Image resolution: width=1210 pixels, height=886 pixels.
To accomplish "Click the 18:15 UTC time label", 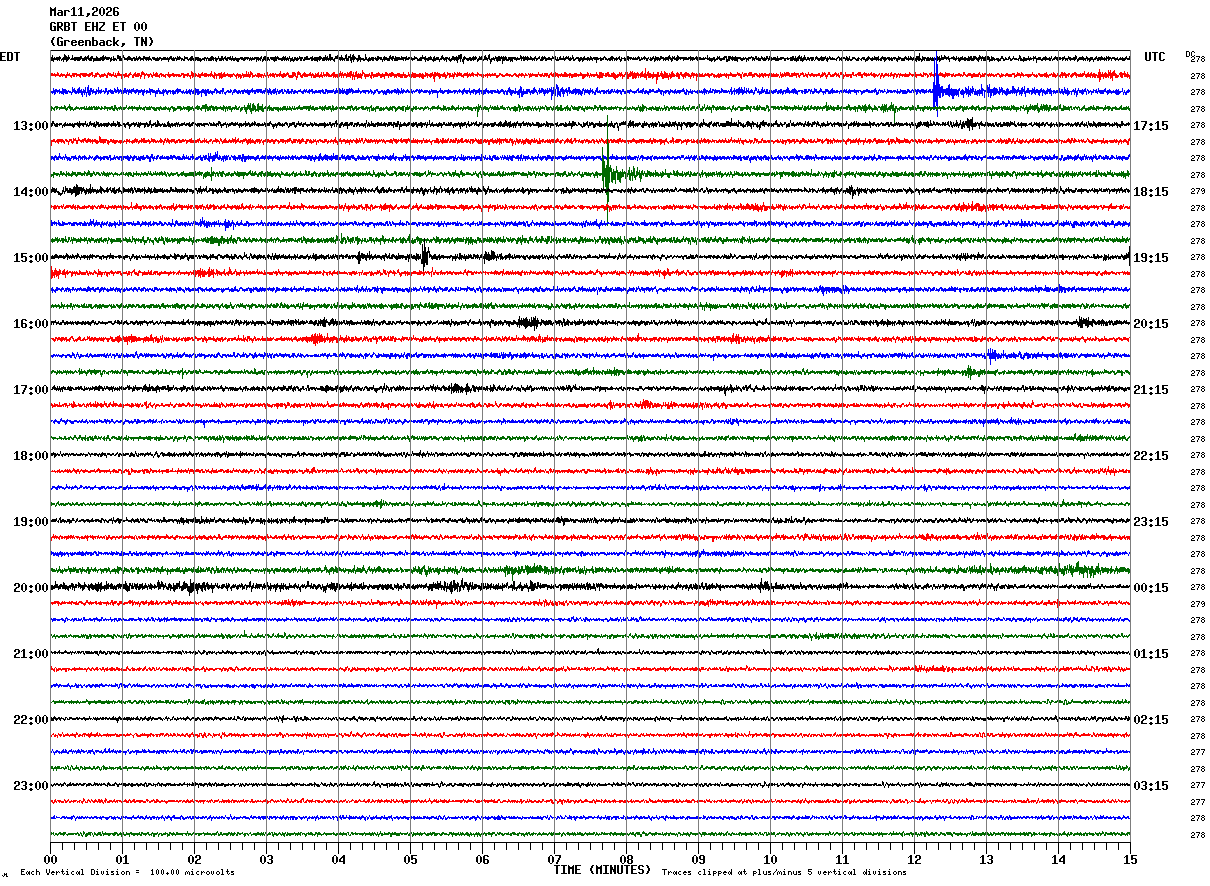I will click(1151, 192).
